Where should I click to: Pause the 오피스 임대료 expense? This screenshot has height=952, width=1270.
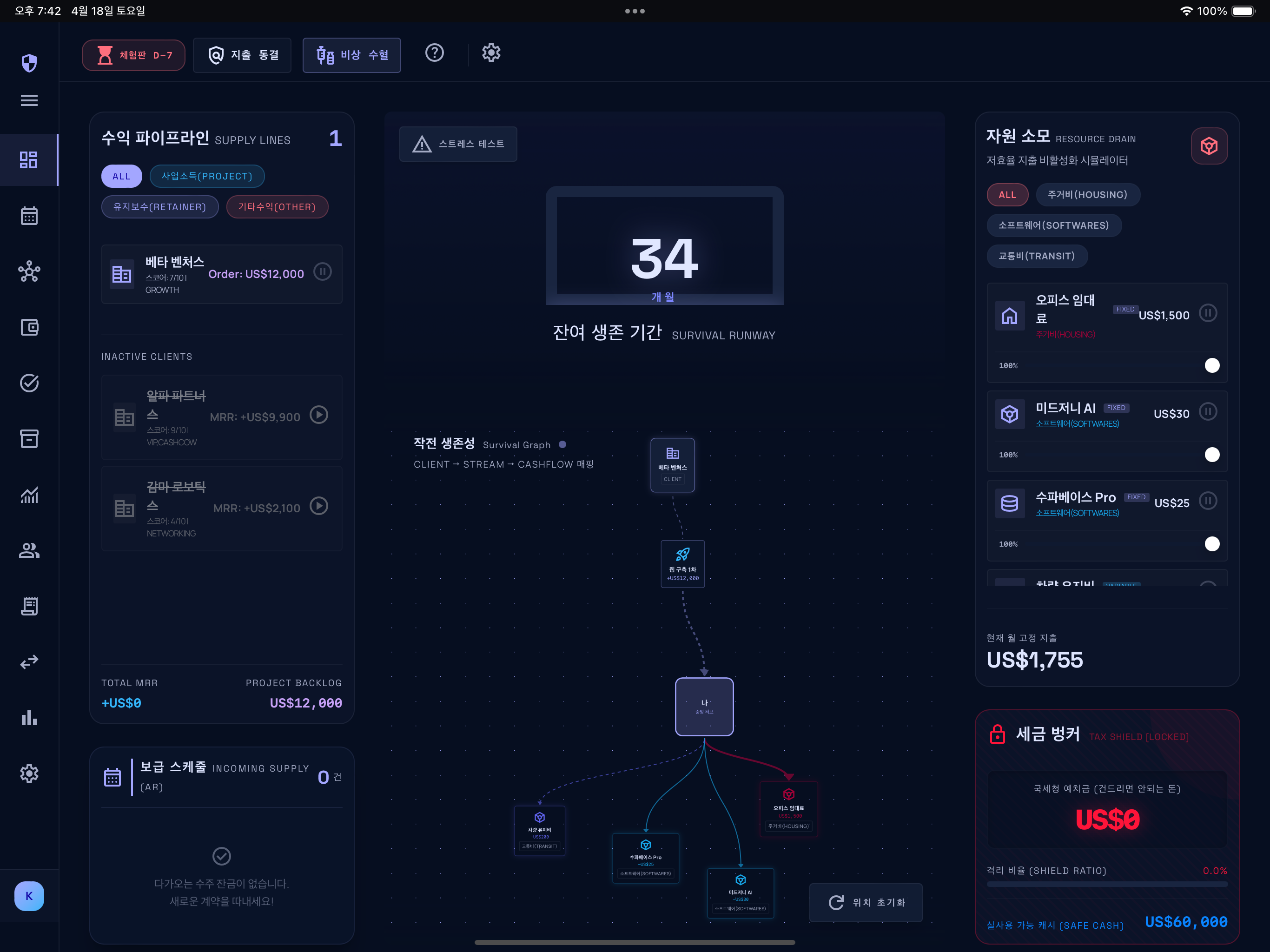click(1209, 313)
